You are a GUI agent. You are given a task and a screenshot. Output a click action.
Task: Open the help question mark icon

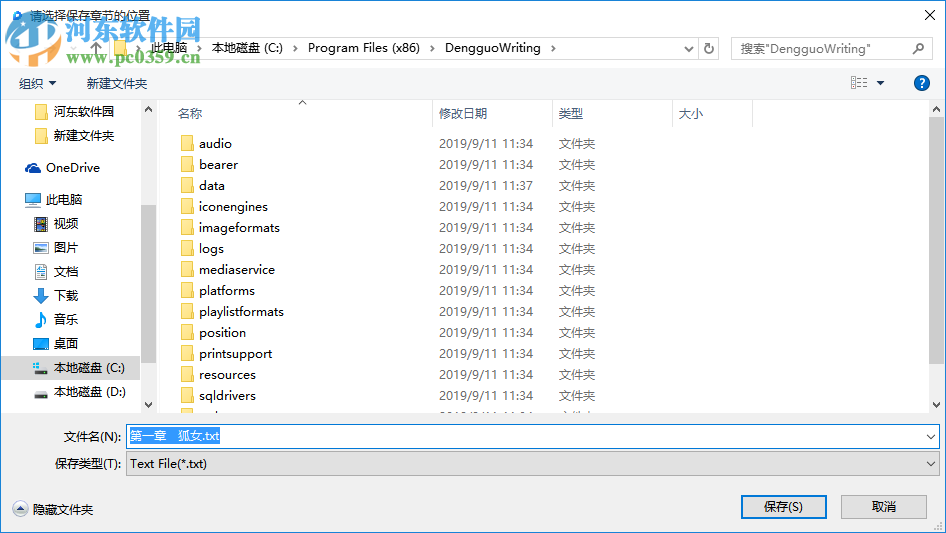point(921,83)
